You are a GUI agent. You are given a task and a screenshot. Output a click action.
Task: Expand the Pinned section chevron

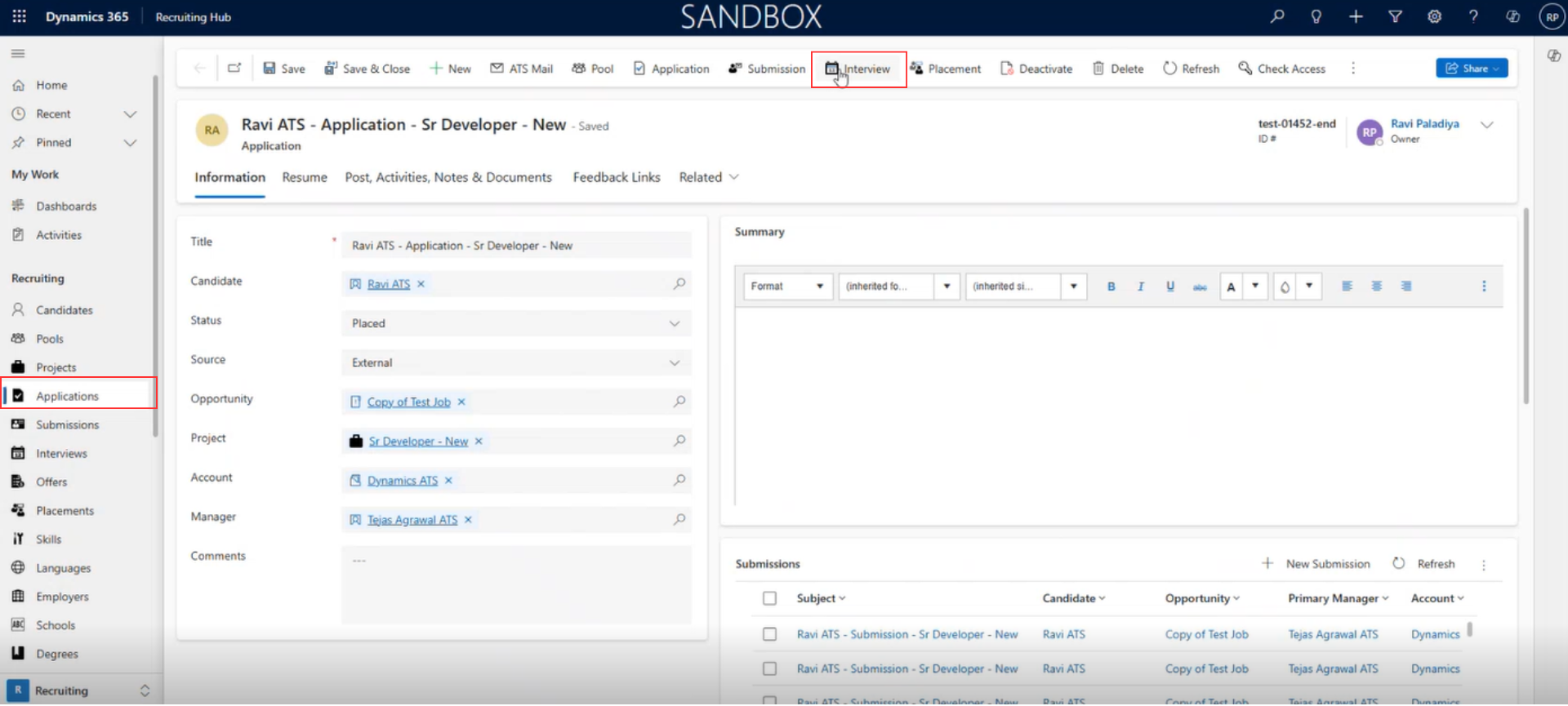coord(129,143)
